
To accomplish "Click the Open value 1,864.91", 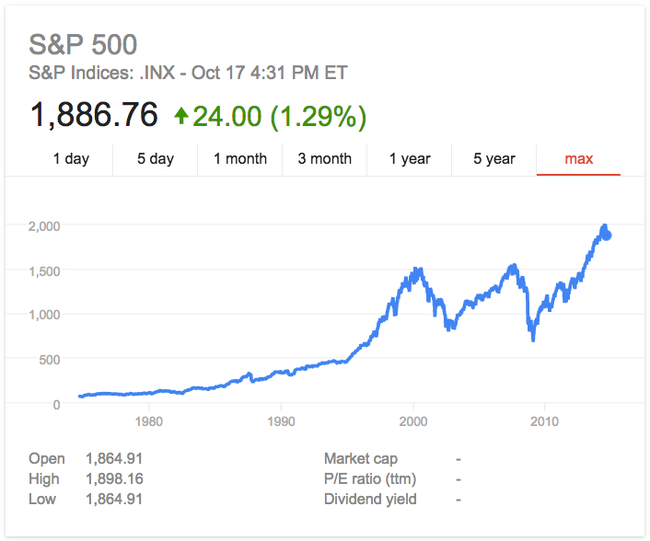I will tap(114, 459).
